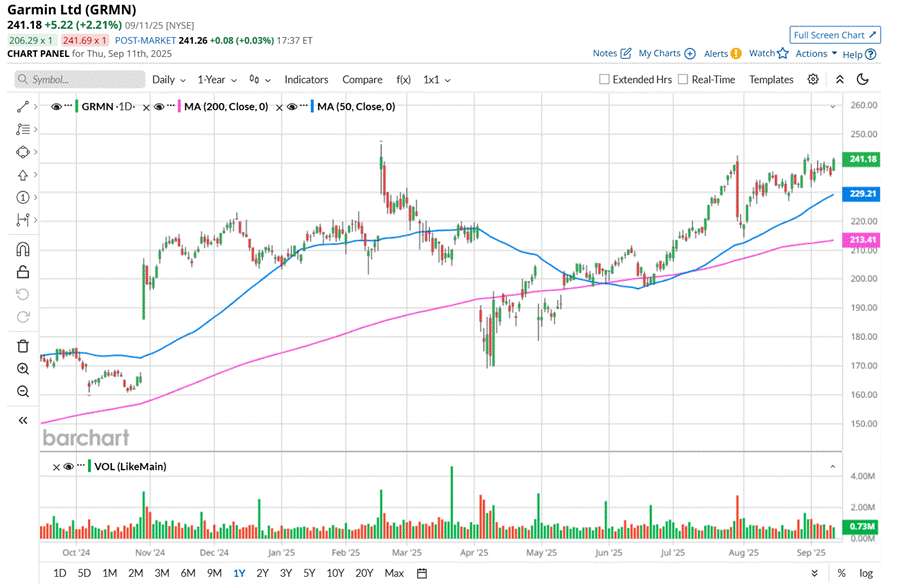Enable the Real-Time checkbox

(x=683, y=79)
